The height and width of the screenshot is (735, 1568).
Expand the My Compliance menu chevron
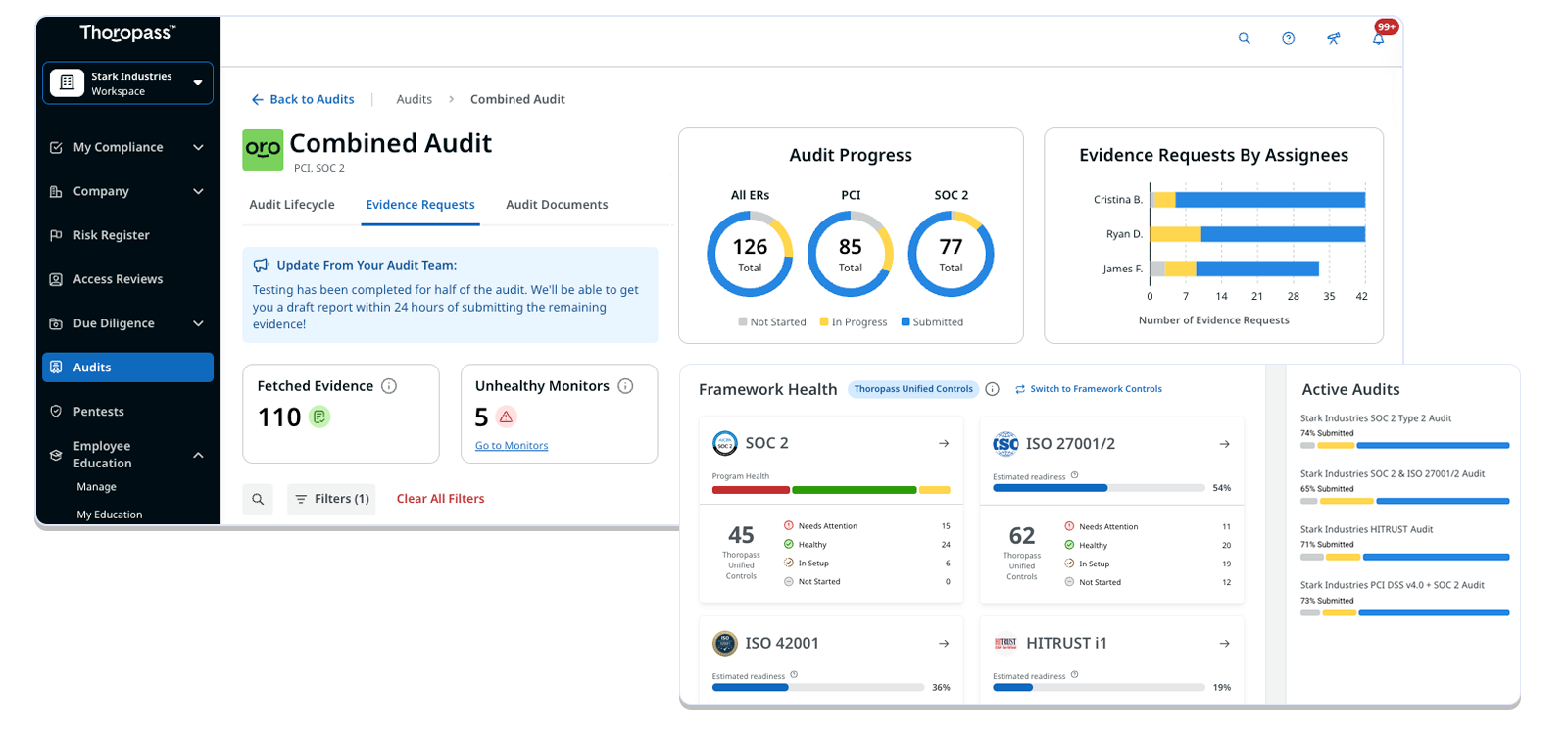[x=198, y=147]
